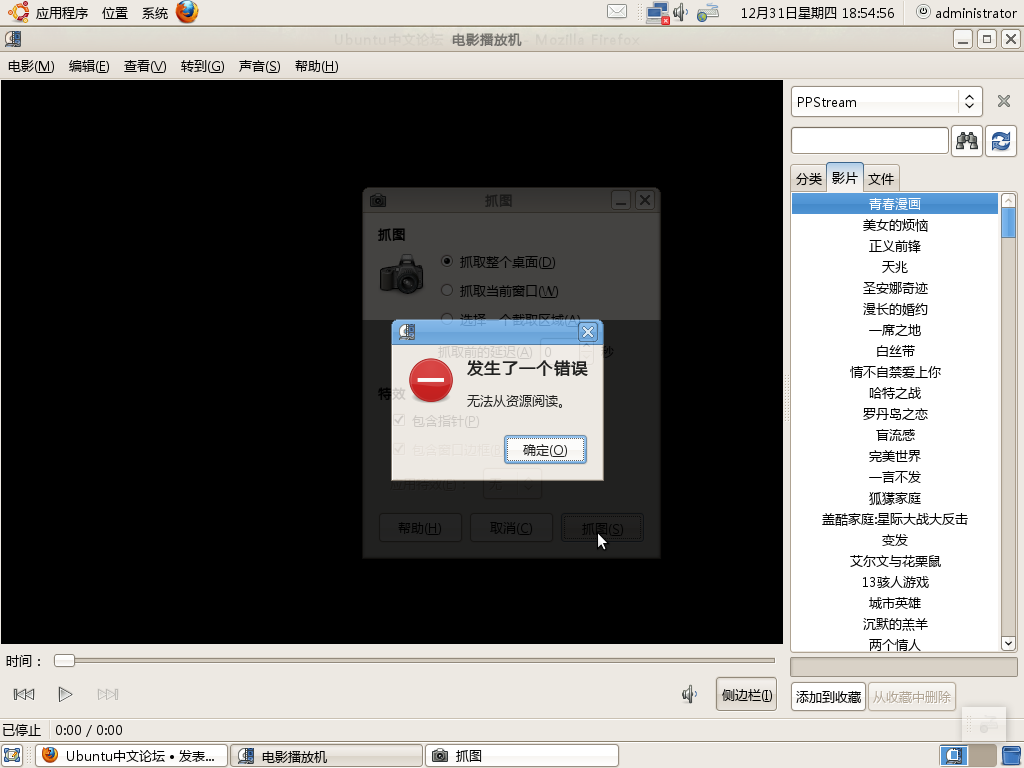Select 天兆 in the movie list
This screenshot has height=768, width=1024.
pyautogui.click(x=895, y=267)
